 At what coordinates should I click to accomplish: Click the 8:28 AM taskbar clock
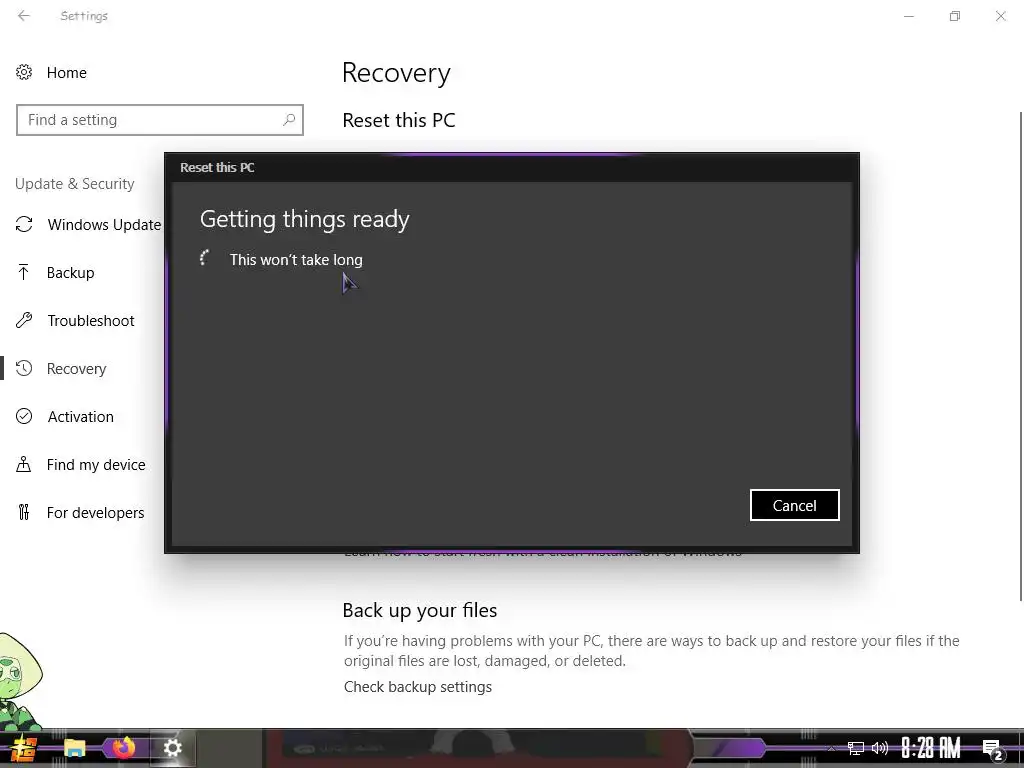pyautogui.click(x=931, y=748)
